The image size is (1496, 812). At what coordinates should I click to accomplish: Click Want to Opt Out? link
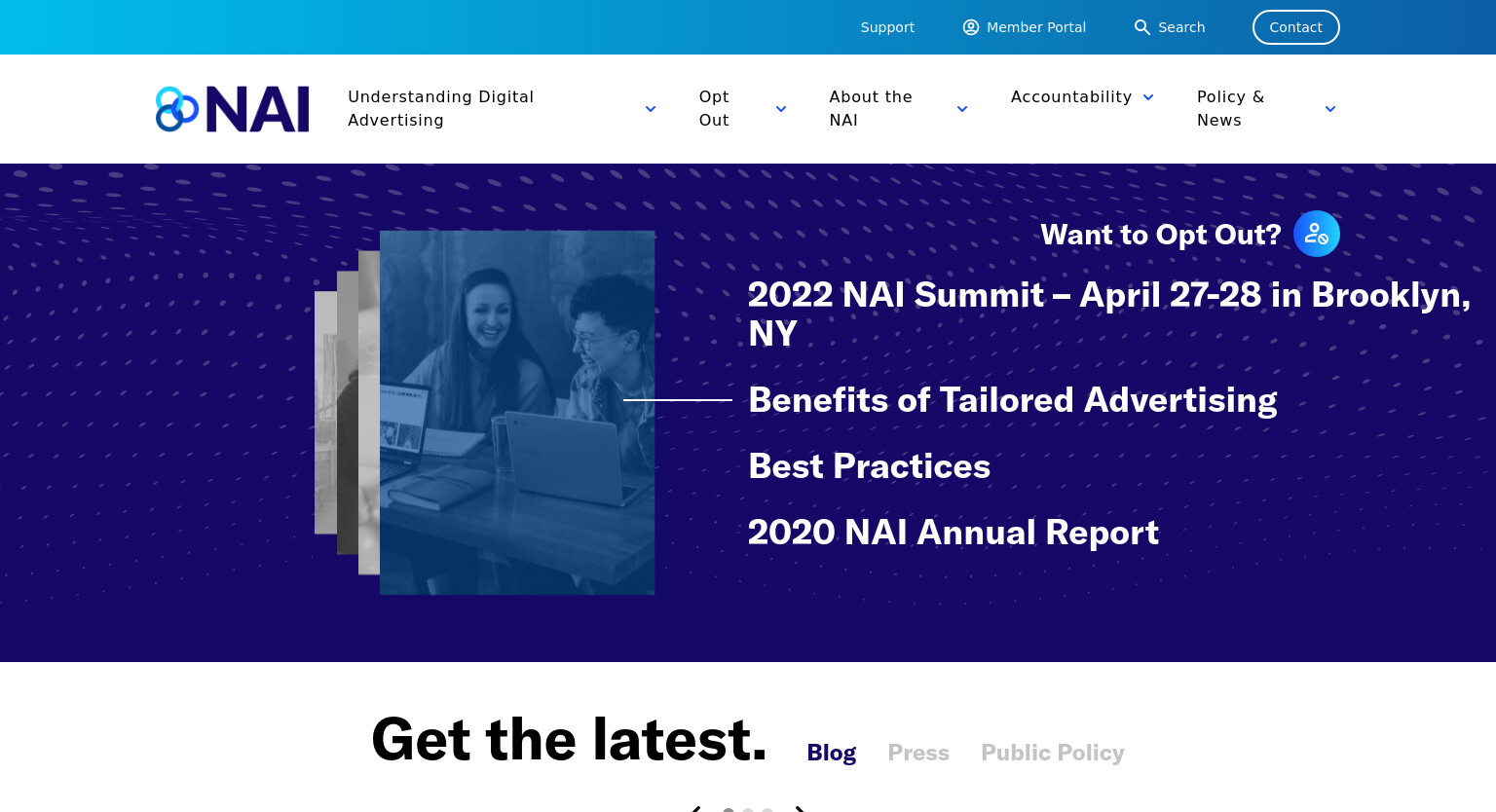(1161, 235)
